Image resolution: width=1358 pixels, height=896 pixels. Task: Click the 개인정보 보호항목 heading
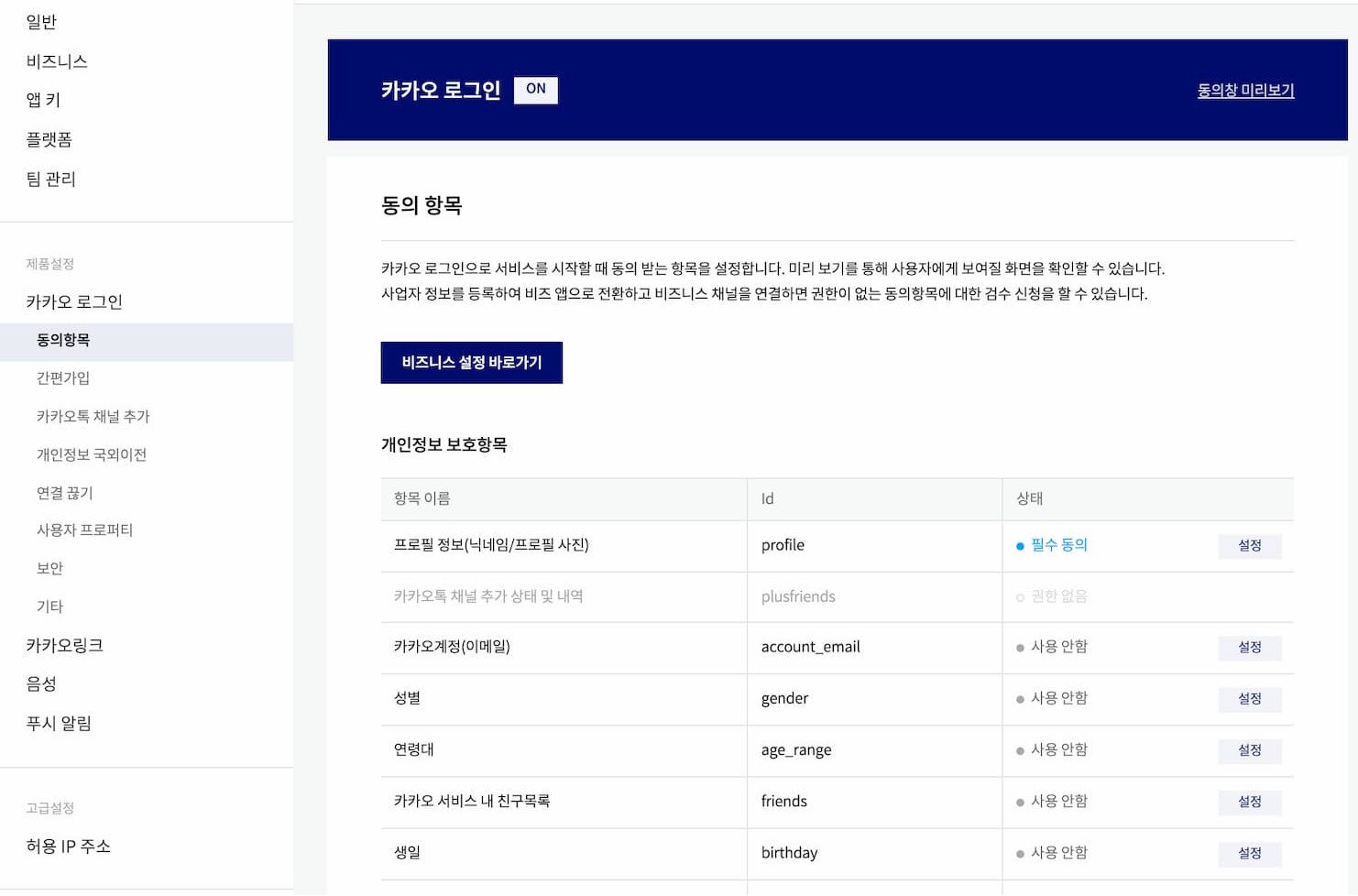point(444,444)
